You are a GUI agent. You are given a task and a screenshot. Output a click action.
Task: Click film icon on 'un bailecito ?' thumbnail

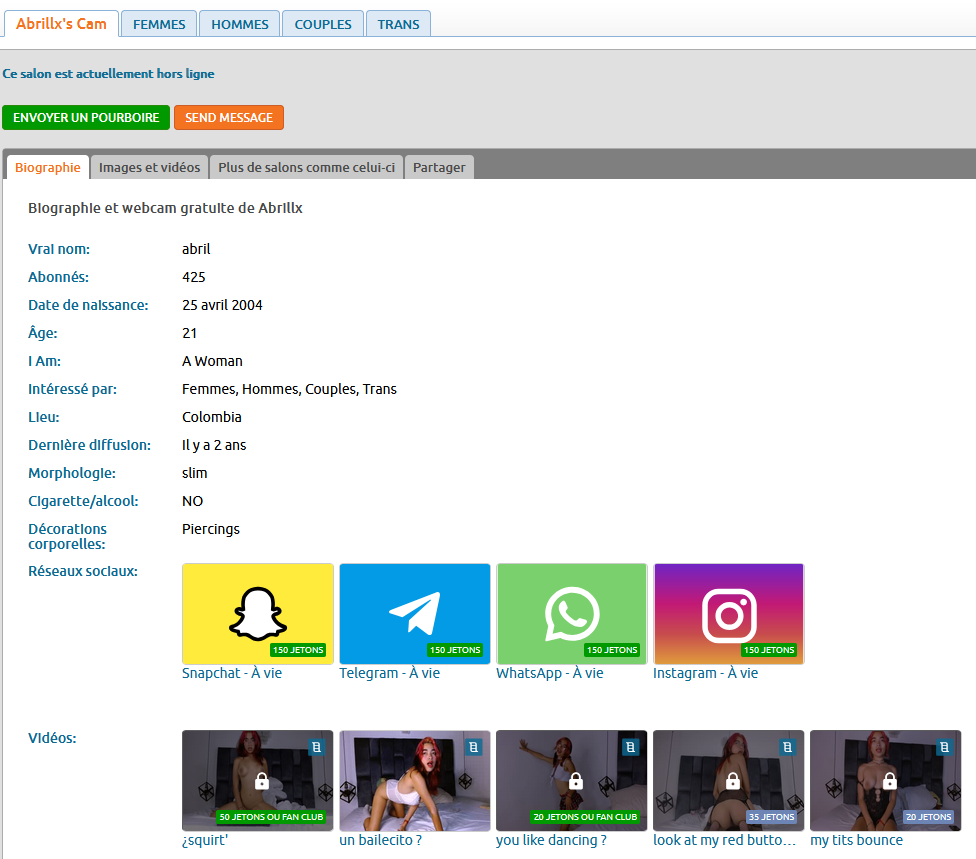[x=473, y=747]
